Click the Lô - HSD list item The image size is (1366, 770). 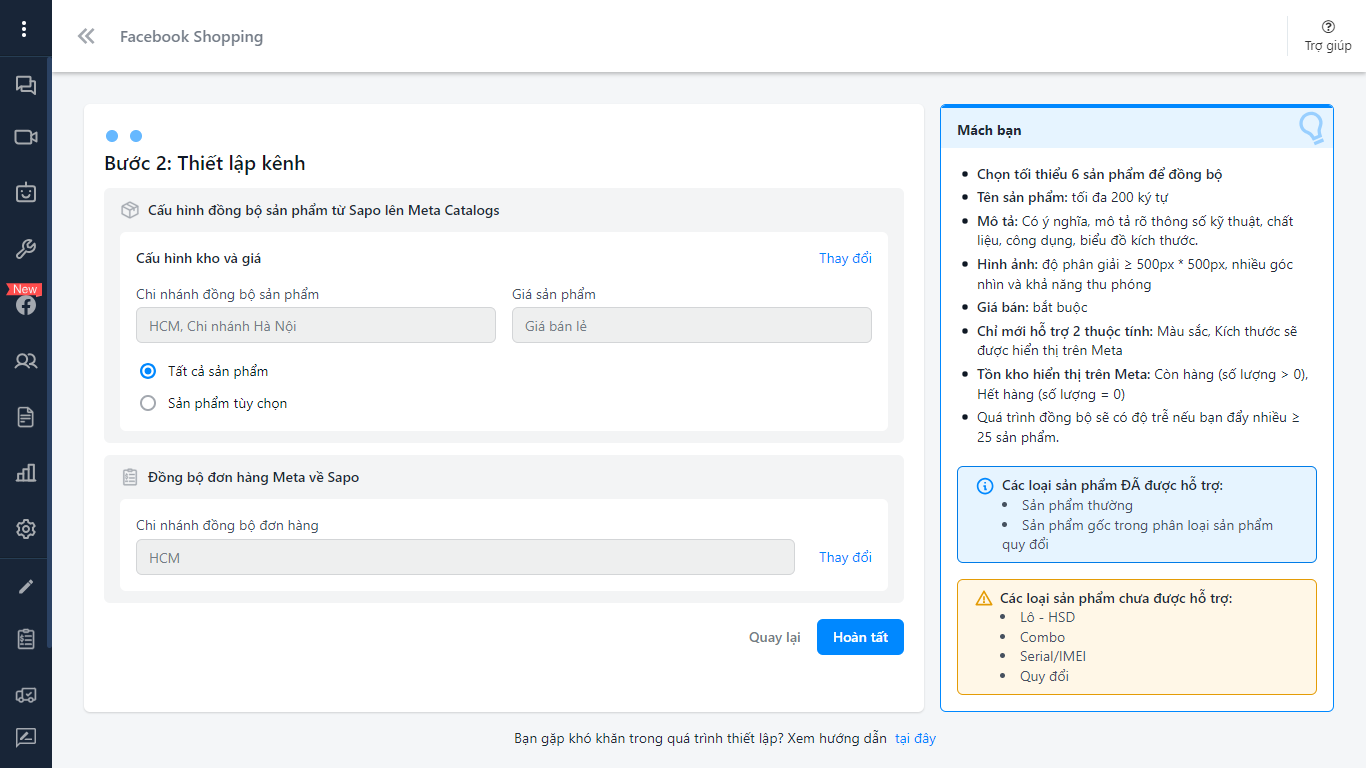coord(1047,617)
